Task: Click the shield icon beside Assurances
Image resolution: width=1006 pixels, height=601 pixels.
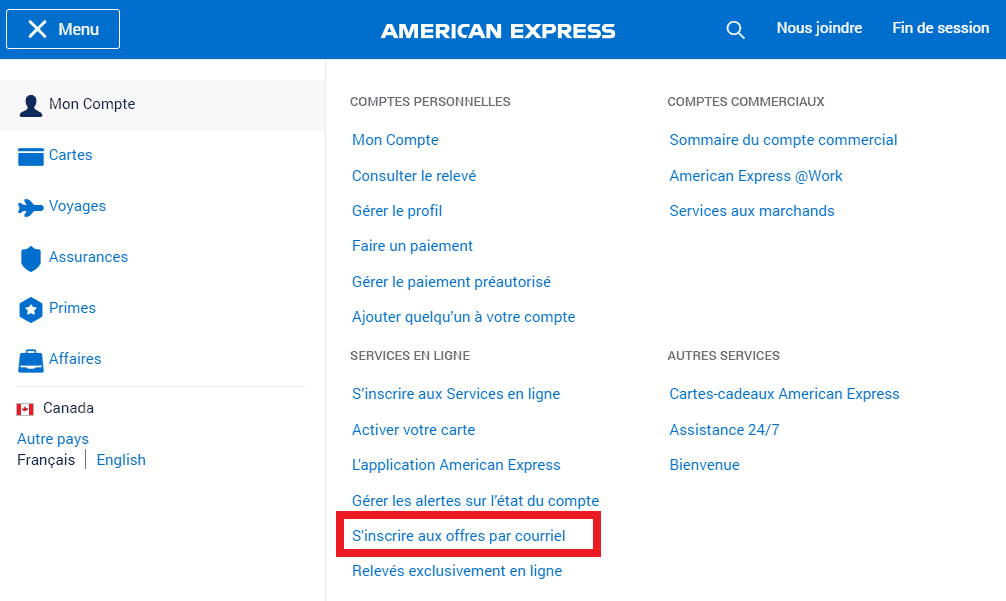Action: click(x=30, y=257)
